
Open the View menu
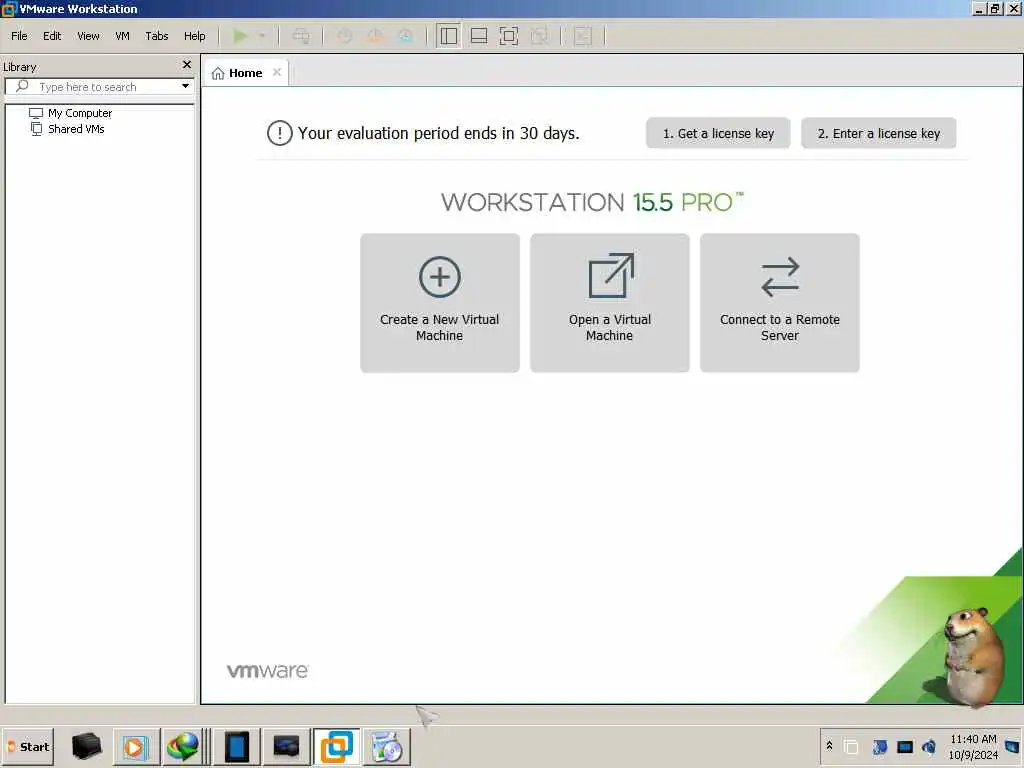[x=88, y=36]
